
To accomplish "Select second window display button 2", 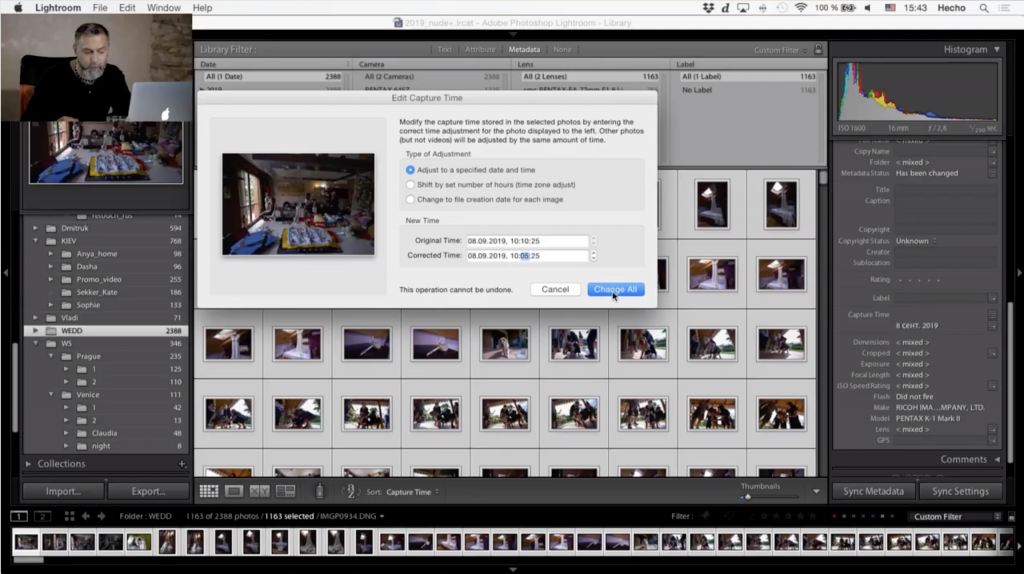I will click(x=42, y=517).
